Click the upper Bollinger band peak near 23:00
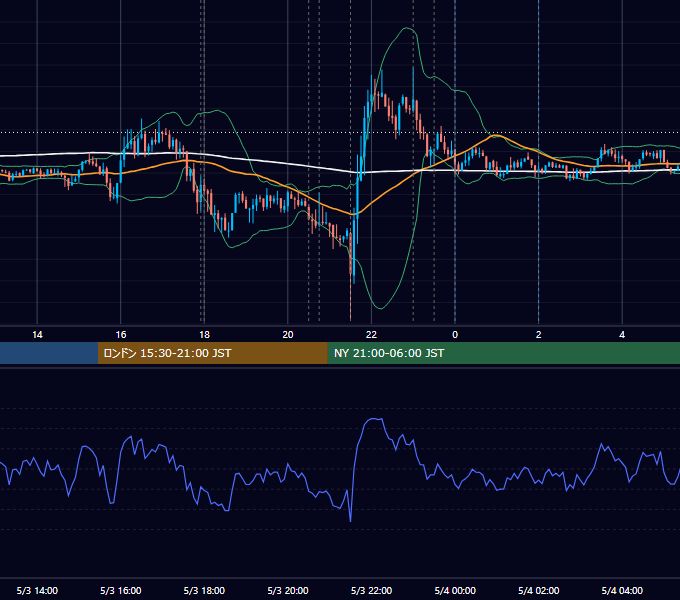680x600 pixels. click(x=408, y=28)
